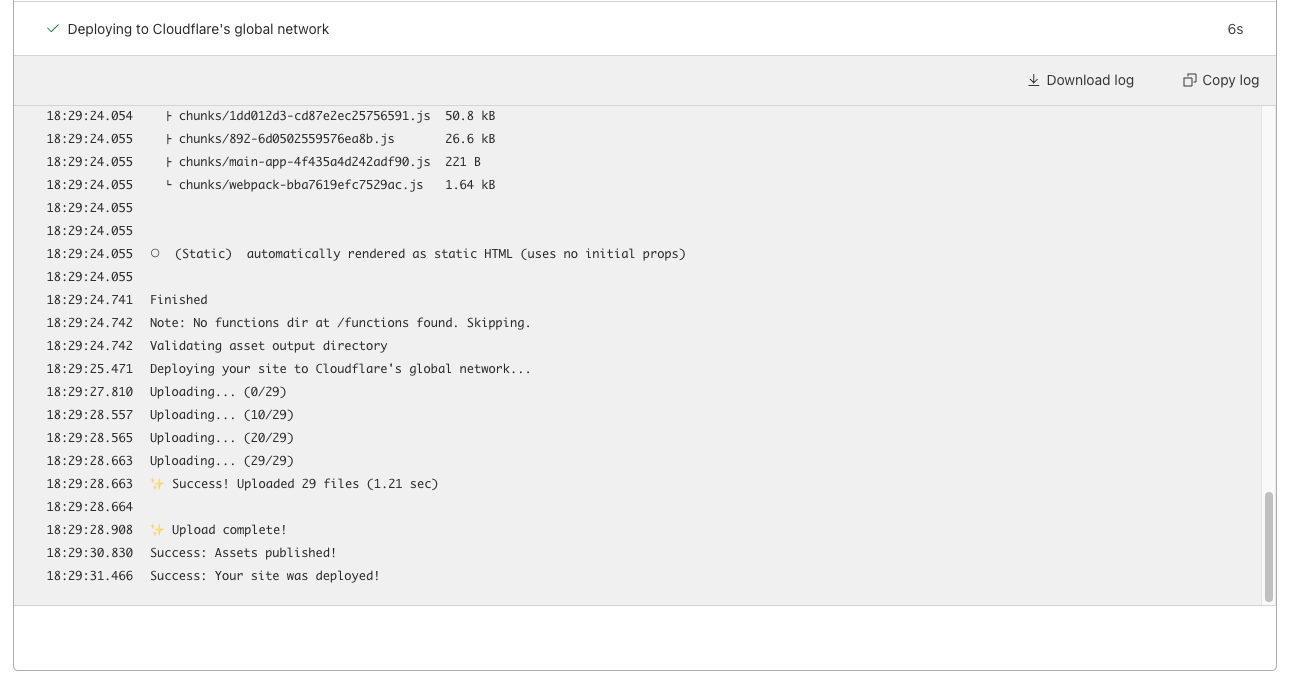Click the download arrow icon
Screen dimensions: 1291x688
click(1034, 80)
